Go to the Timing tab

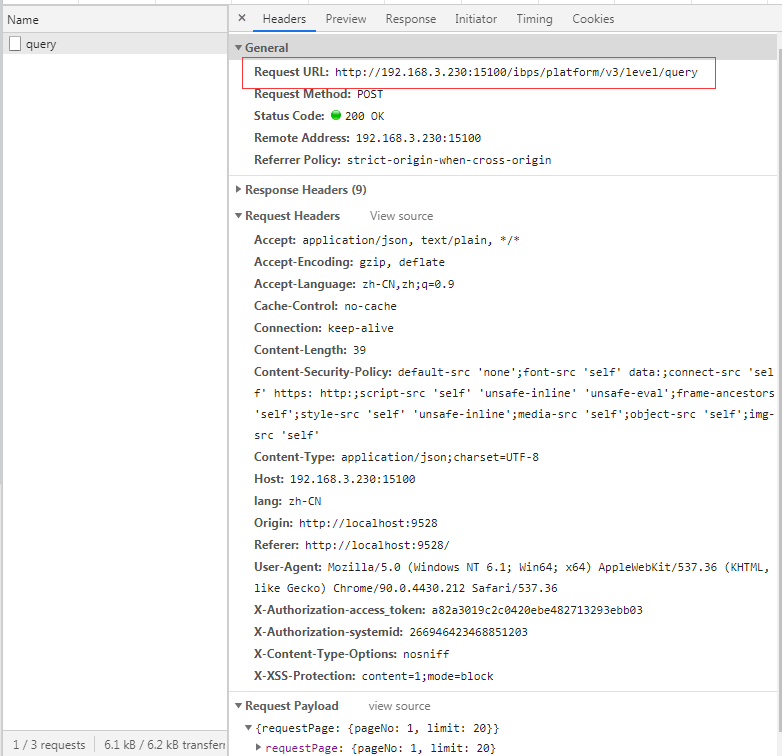tap(534, 19)
